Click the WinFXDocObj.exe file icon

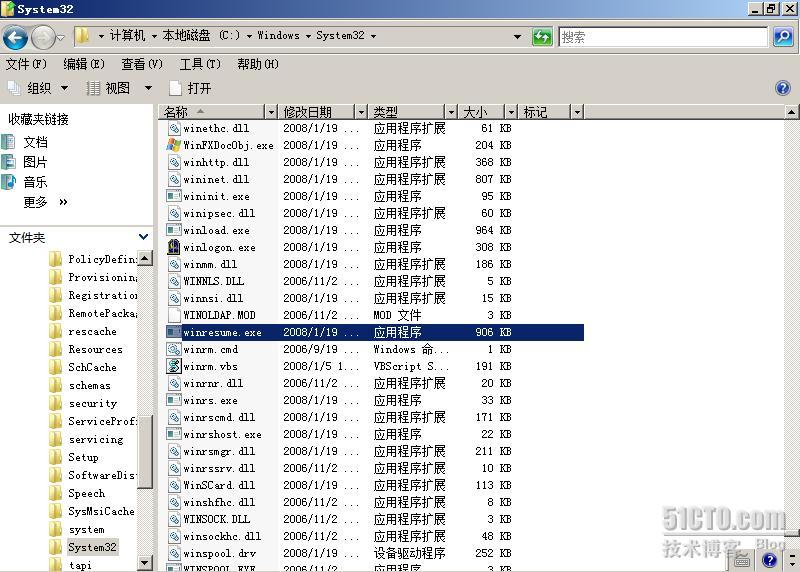(173, 145)
